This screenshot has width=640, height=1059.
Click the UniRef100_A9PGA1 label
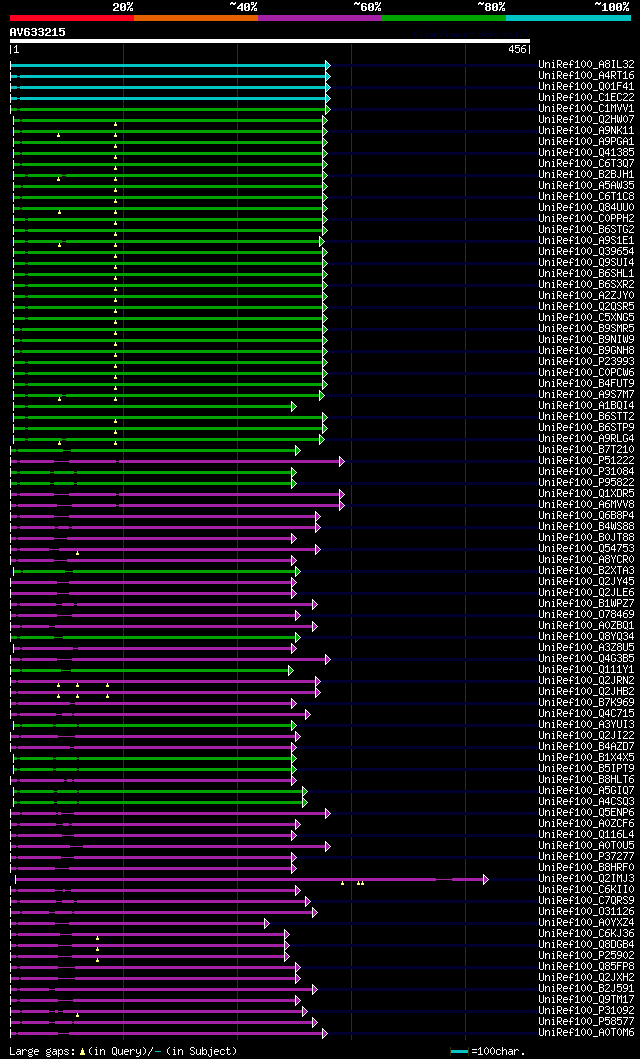[x=586, y=142]
